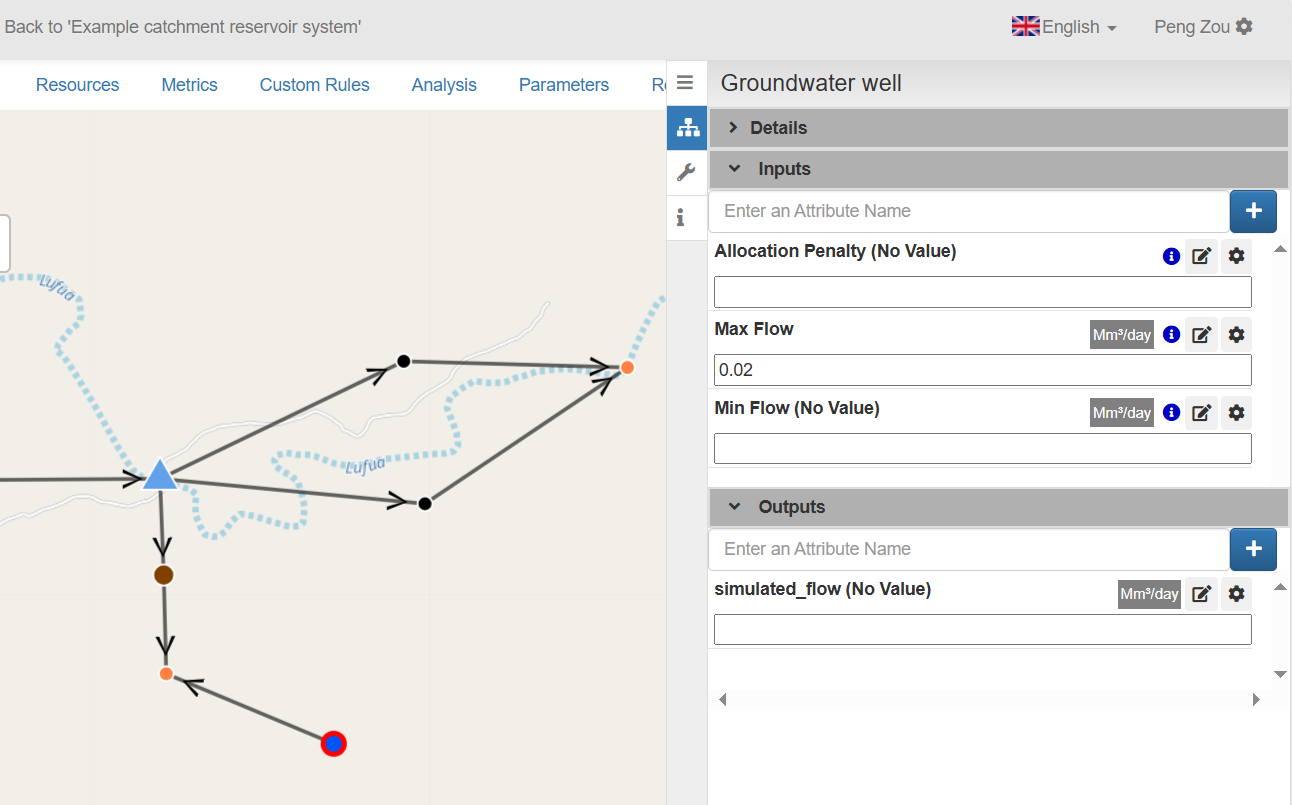Switch to the Metrics tab
Image resolution: width=1292 pixels, height=805 pixels.
click(x=189, y=85)
